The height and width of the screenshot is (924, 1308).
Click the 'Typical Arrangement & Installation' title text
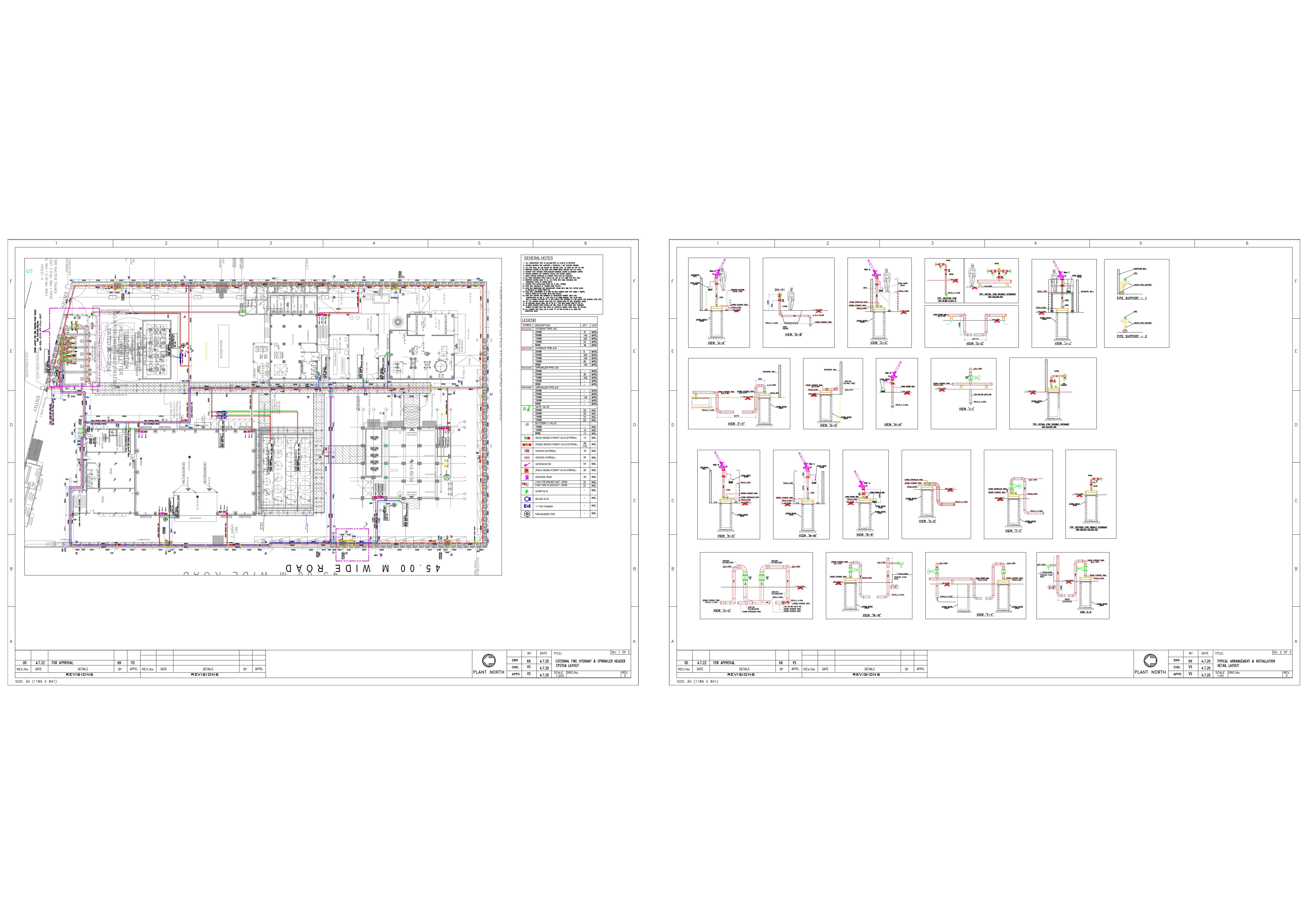click(1246, 661)
